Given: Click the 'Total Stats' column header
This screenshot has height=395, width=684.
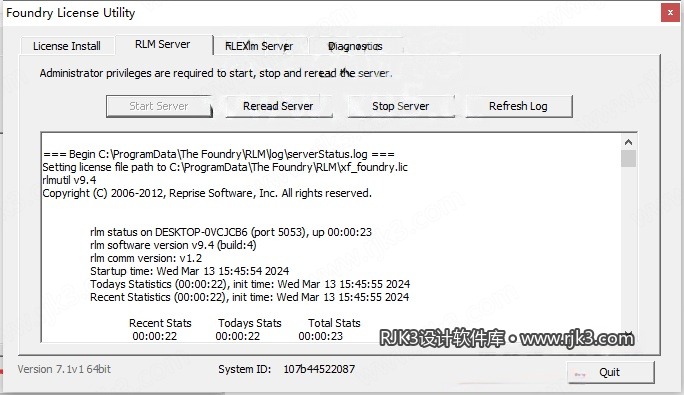Looking at the screenshot, I should click(334, 323).
